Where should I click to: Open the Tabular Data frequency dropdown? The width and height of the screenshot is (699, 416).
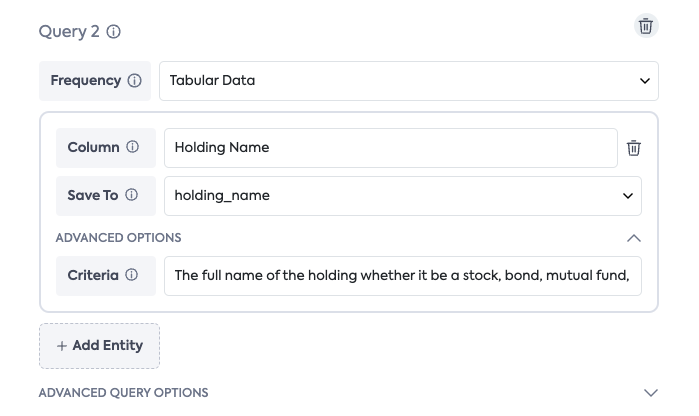[x=408, y=81]
